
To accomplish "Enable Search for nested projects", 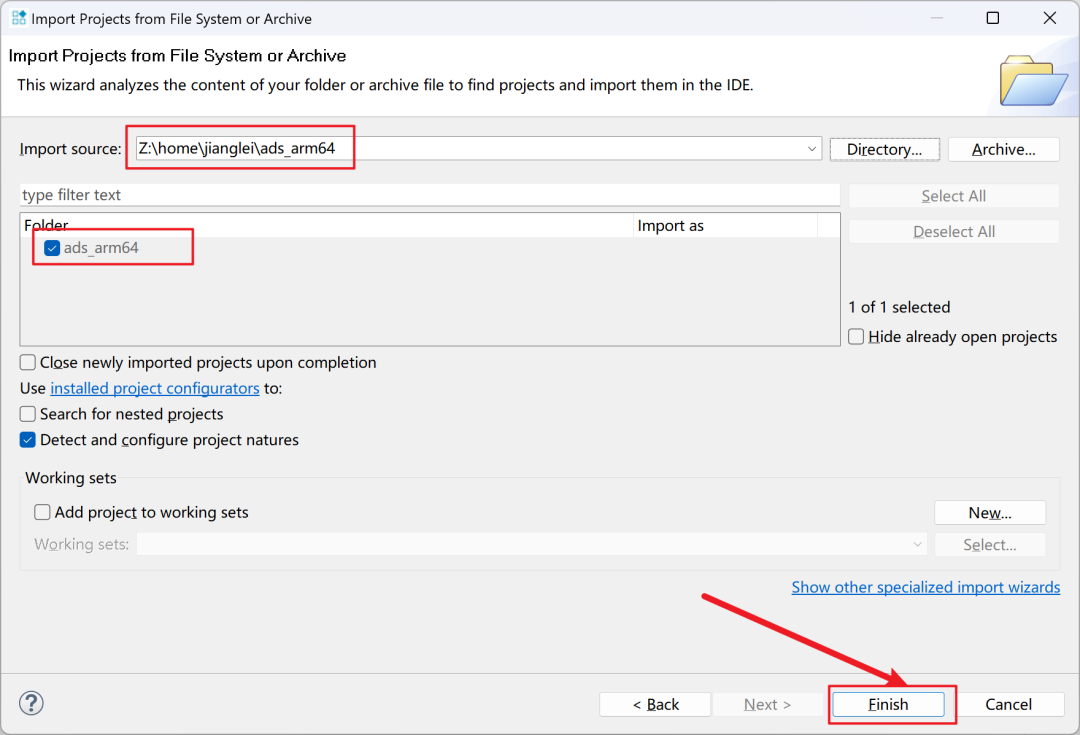I will click(28, 414).
